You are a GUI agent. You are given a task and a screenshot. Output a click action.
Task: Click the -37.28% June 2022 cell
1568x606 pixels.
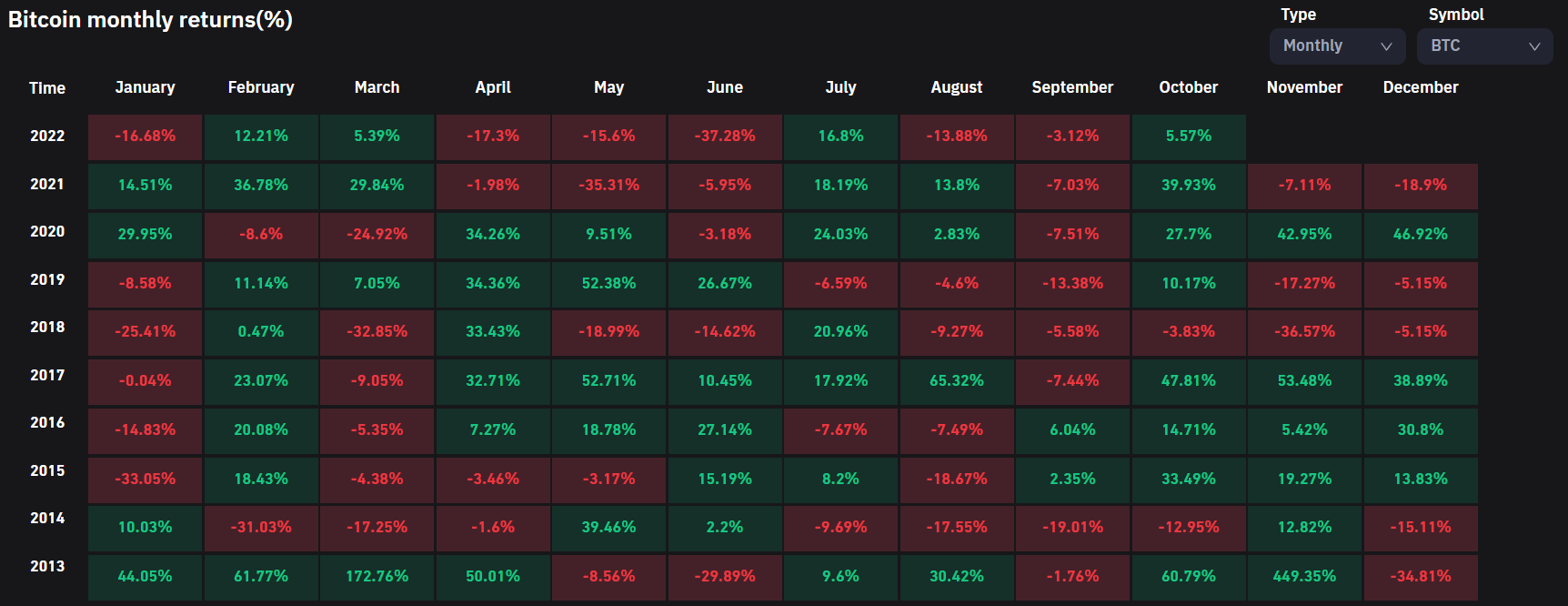click(x=725, y=136)
